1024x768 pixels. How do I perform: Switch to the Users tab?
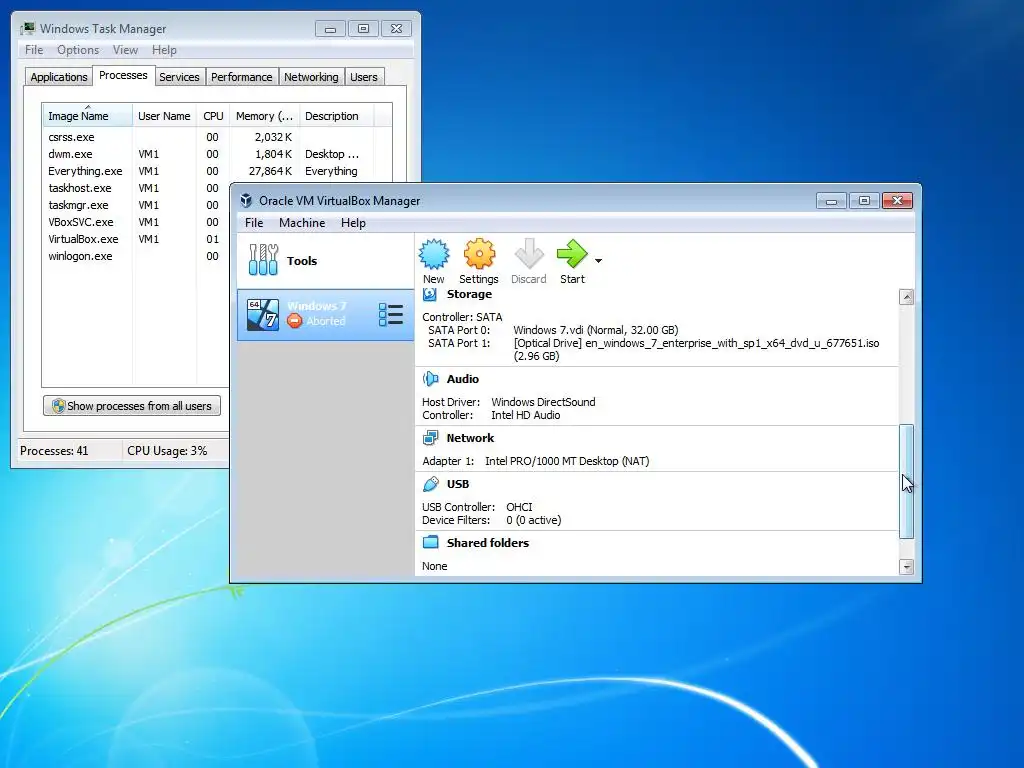(x=364, y=77)
